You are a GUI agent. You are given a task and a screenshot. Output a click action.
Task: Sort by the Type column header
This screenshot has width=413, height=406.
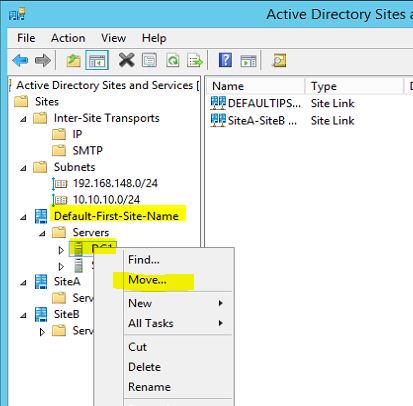[x=354, y=86]
